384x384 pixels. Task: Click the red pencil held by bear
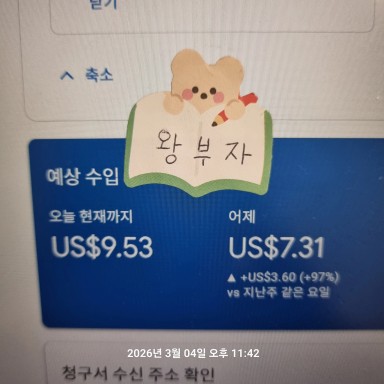pos(234,110)
